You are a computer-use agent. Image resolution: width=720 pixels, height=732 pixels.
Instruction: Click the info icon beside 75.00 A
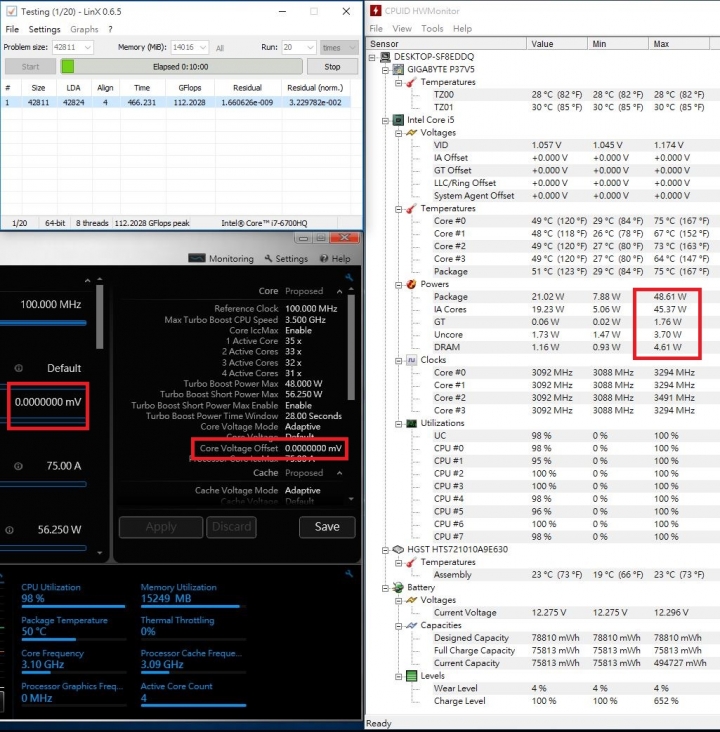coord(18,466)
